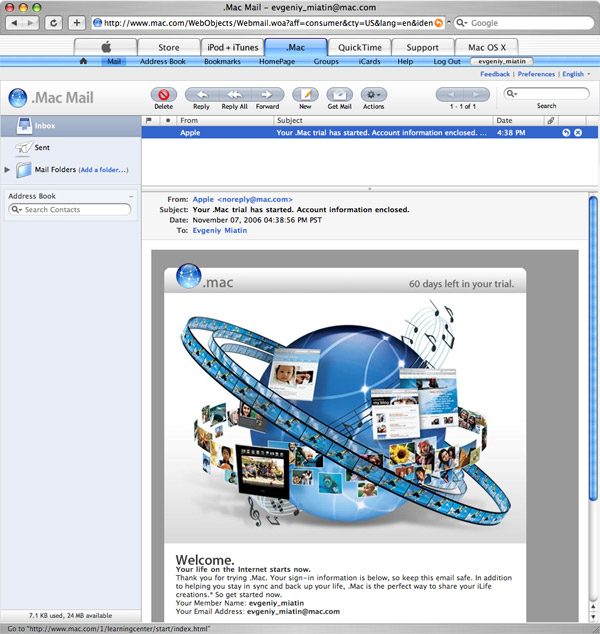Click the mail Search field

(546, 94)
